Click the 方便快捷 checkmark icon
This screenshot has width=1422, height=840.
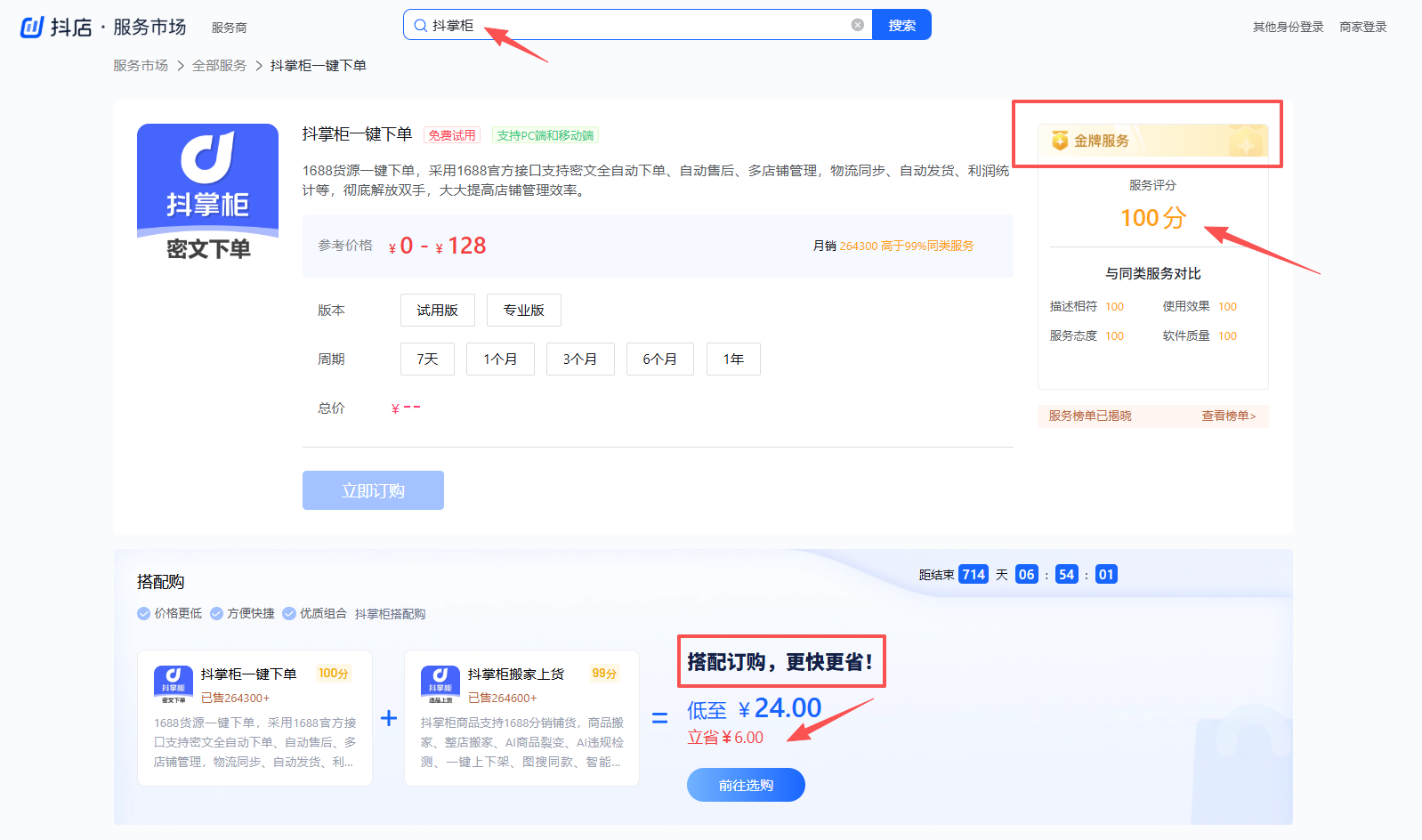216,613
